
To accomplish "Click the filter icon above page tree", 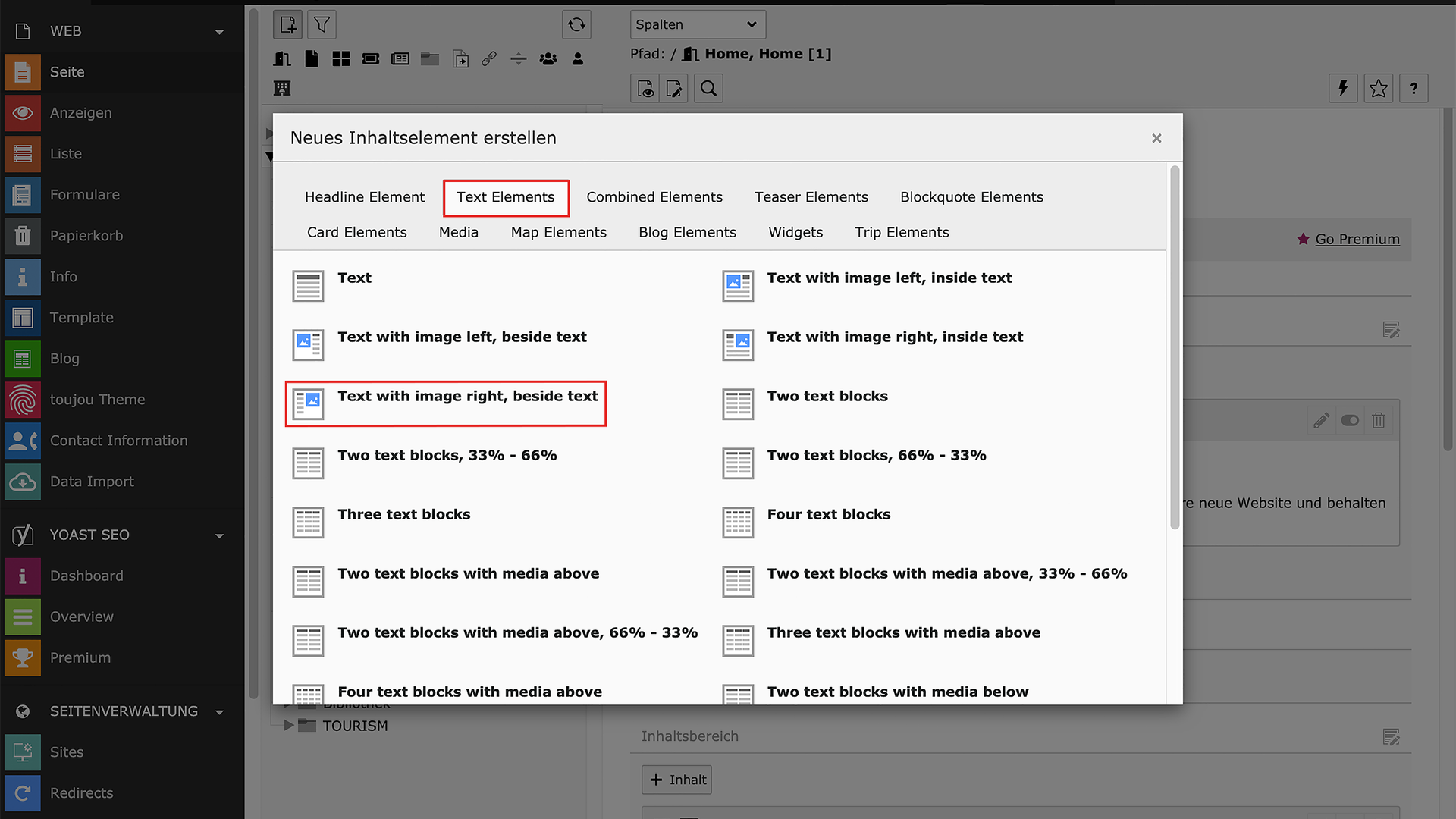I will 322,25.
